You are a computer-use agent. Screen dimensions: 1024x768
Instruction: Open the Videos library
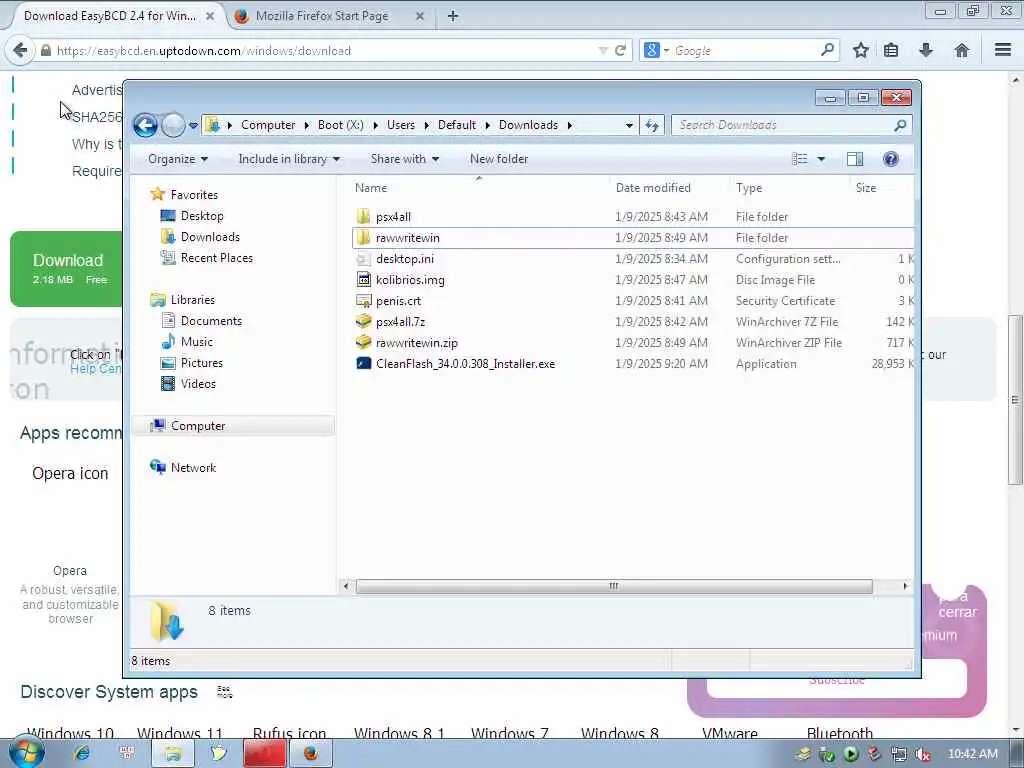pyautogui.click(x=198, y=383)
